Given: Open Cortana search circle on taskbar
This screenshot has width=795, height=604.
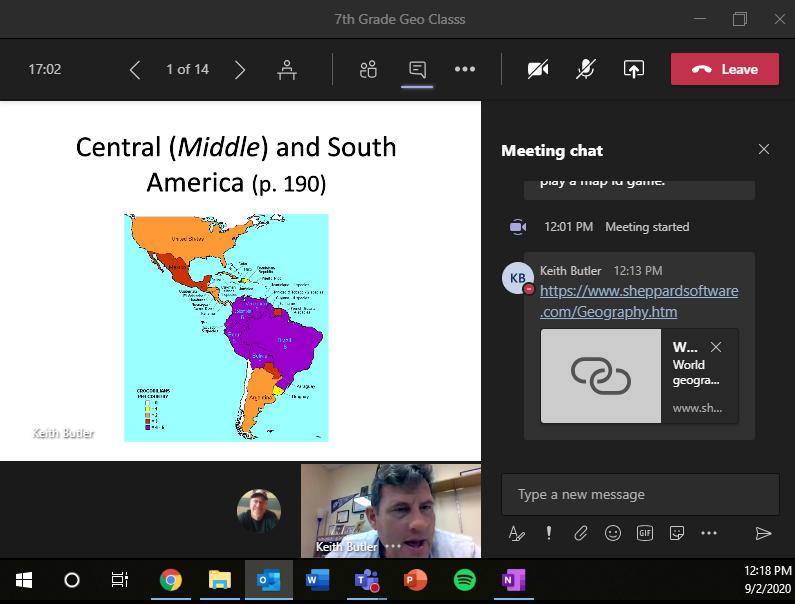Looking at the screenshot, I should click(71, 580).
